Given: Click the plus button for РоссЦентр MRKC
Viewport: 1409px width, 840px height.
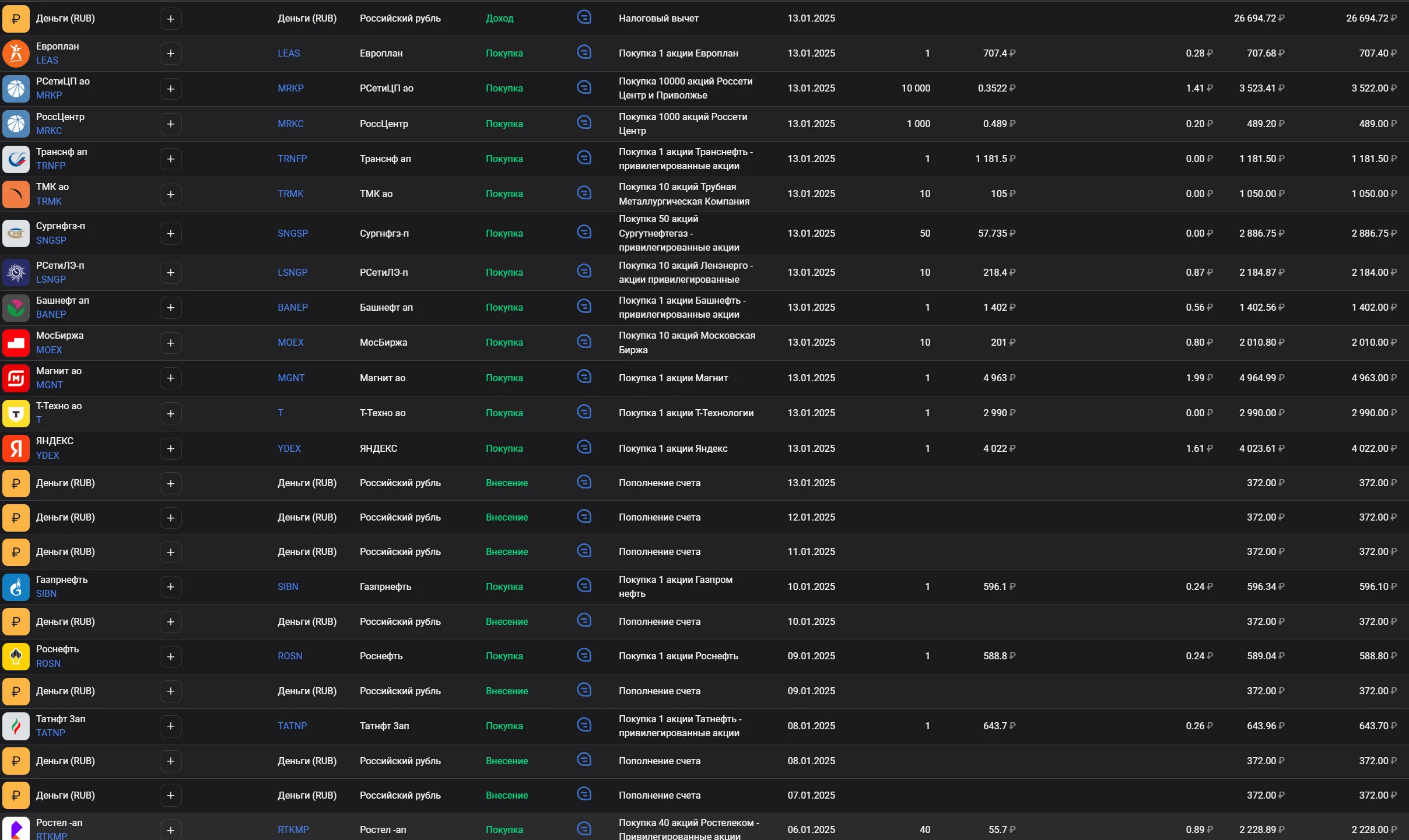Looking at the screenshot, I should 170,124.
